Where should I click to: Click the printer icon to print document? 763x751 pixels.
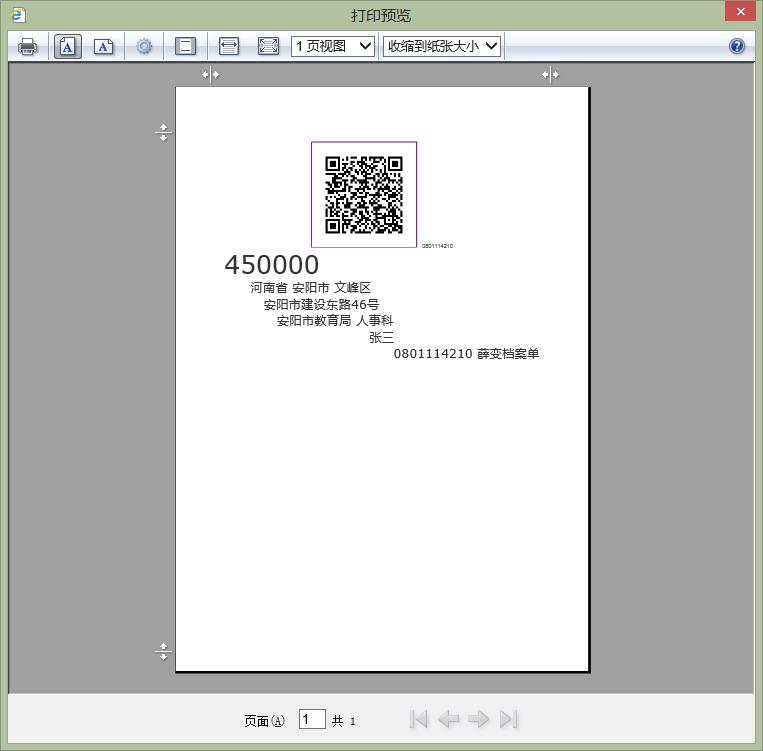click(28, 46)
